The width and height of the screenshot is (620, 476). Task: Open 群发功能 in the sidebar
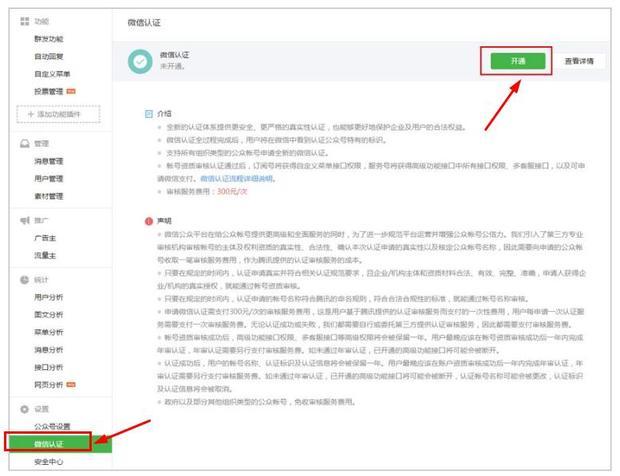point(49,39)
